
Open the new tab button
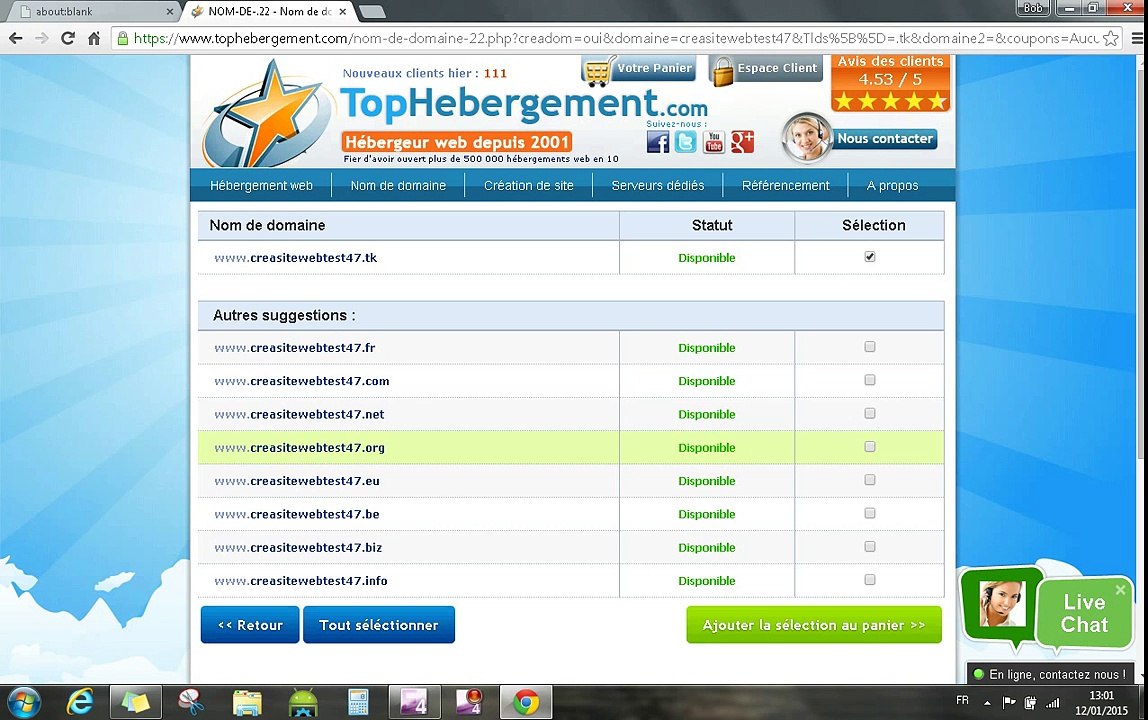coord(372,12)
